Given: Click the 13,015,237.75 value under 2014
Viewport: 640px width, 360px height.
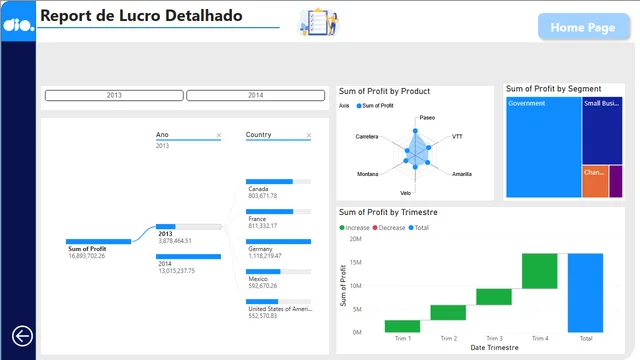Looking at the screenshot, I should coord(177,271).
